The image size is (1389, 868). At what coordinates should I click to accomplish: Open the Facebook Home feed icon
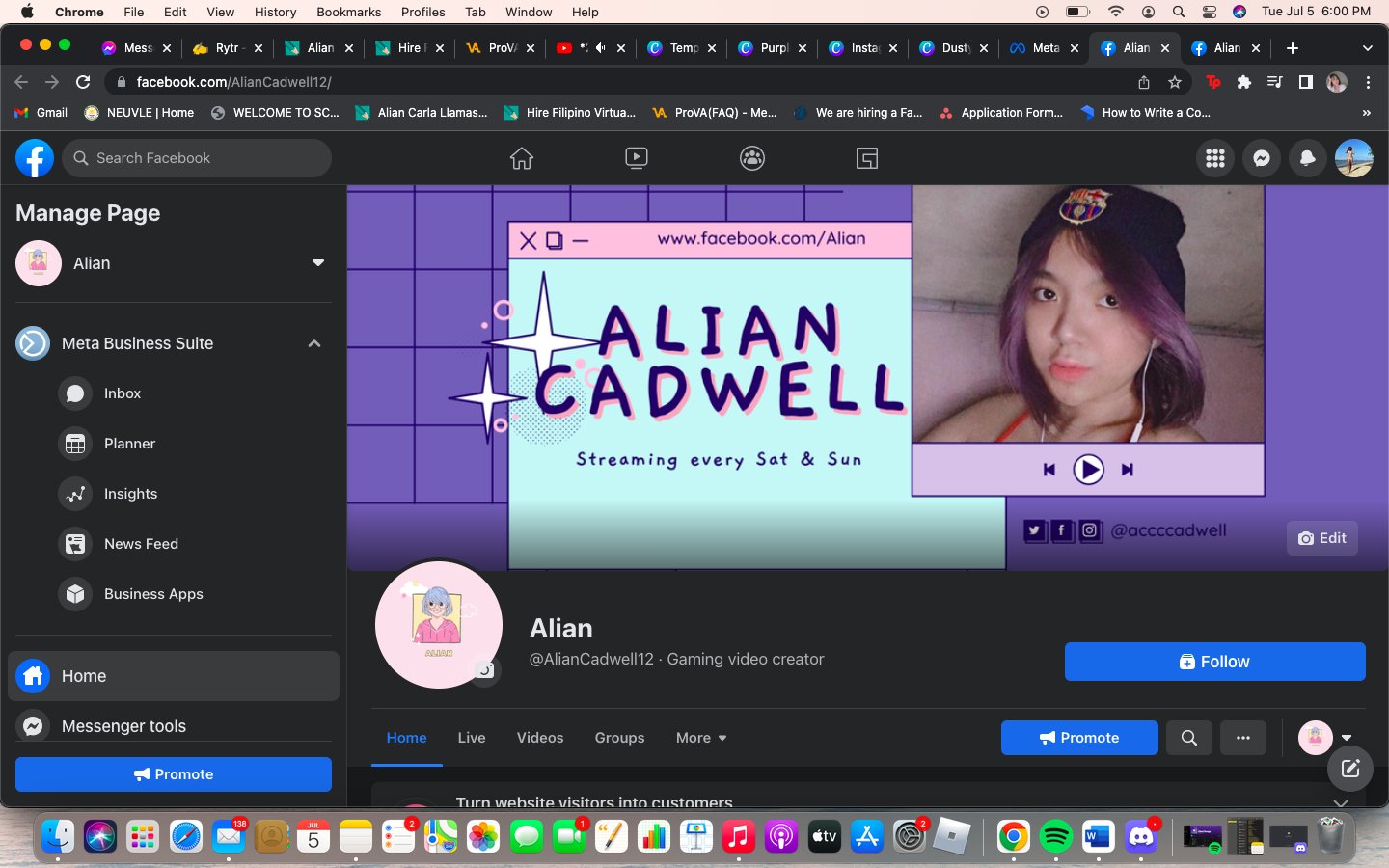[x=522, y=158]
